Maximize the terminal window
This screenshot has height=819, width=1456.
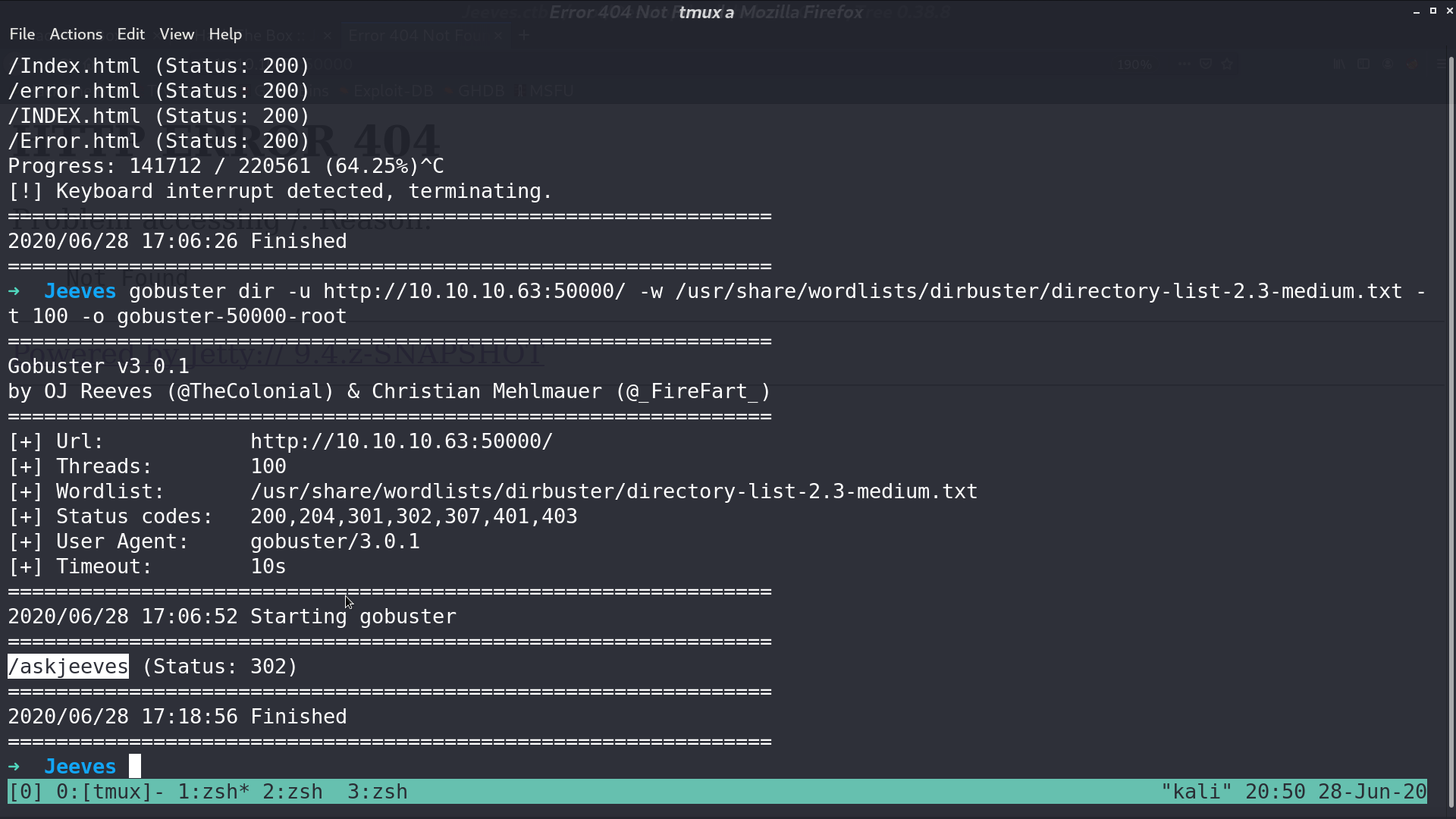(x=1432, y=11)
